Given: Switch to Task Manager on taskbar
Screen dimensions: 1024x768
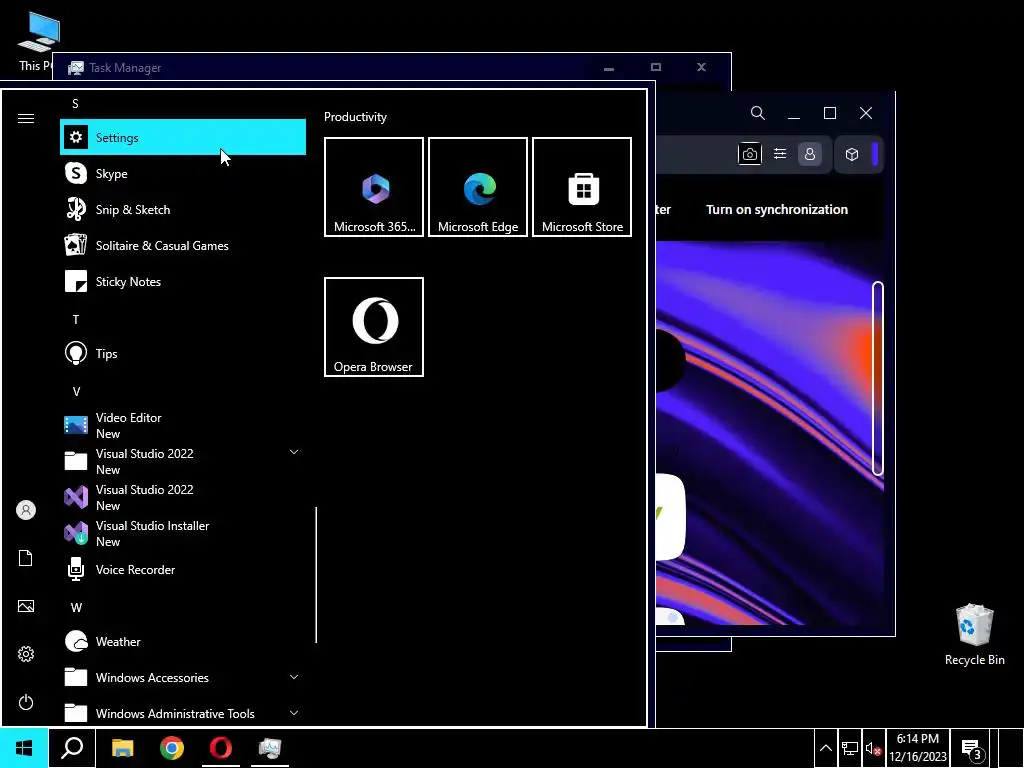Looking at the screenshot, I should coord(270,748).
